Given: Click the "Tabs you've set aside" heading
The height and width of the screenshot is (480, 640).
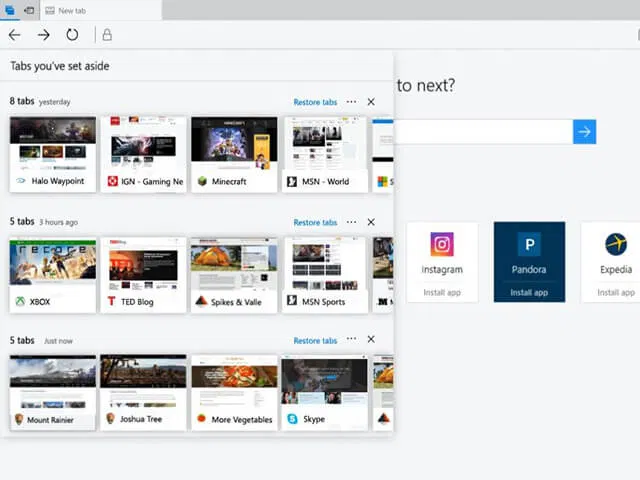Looking at the screenshot, I should pos(60,66).
